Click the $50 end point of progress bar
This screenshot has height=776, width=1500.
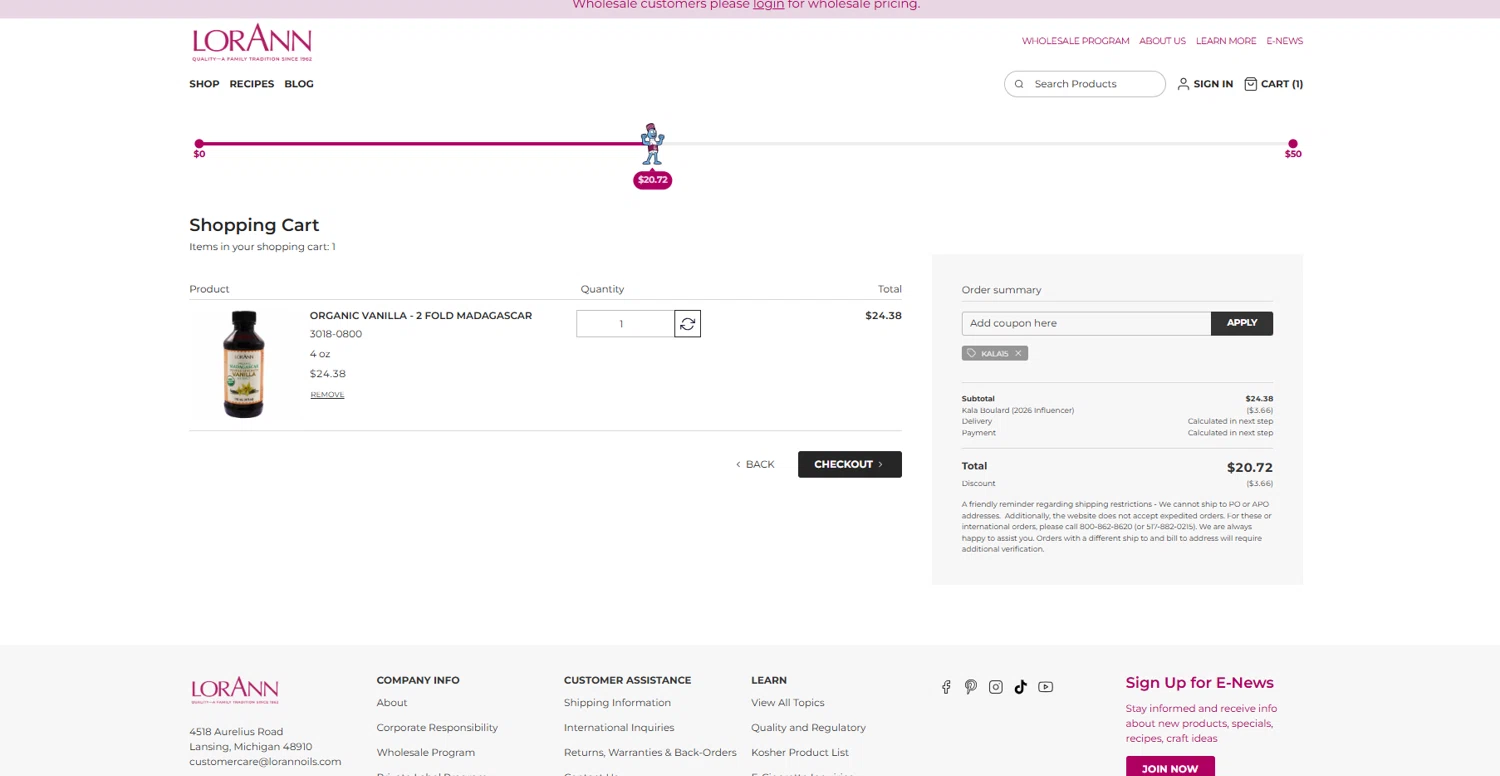tap(1293, 144)
